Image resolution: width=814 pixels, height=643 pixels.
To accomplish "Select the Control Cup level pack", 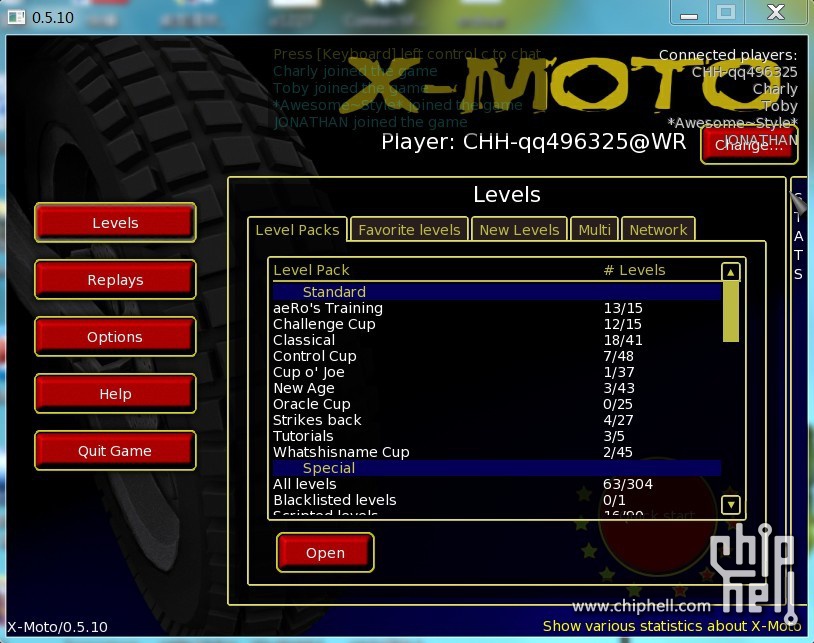I will click(x=497, y=357).
